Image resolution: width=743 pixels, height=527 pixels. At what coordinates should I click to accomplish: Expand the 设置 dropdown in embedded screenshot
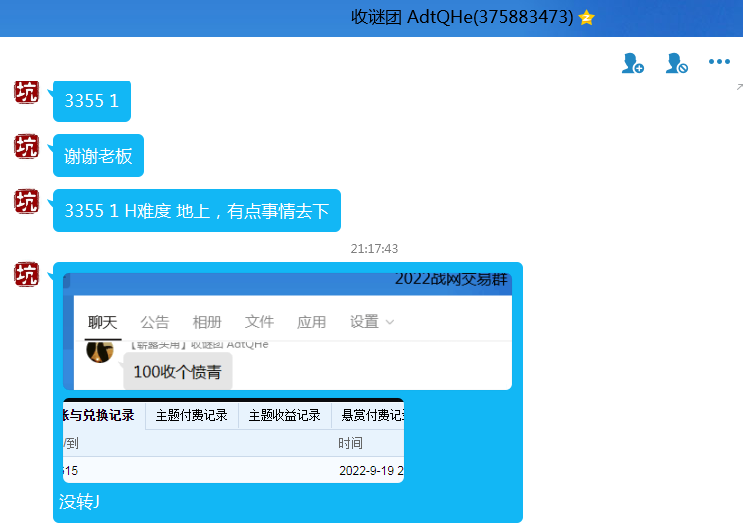pyautogui.click(x=372, y=322)
